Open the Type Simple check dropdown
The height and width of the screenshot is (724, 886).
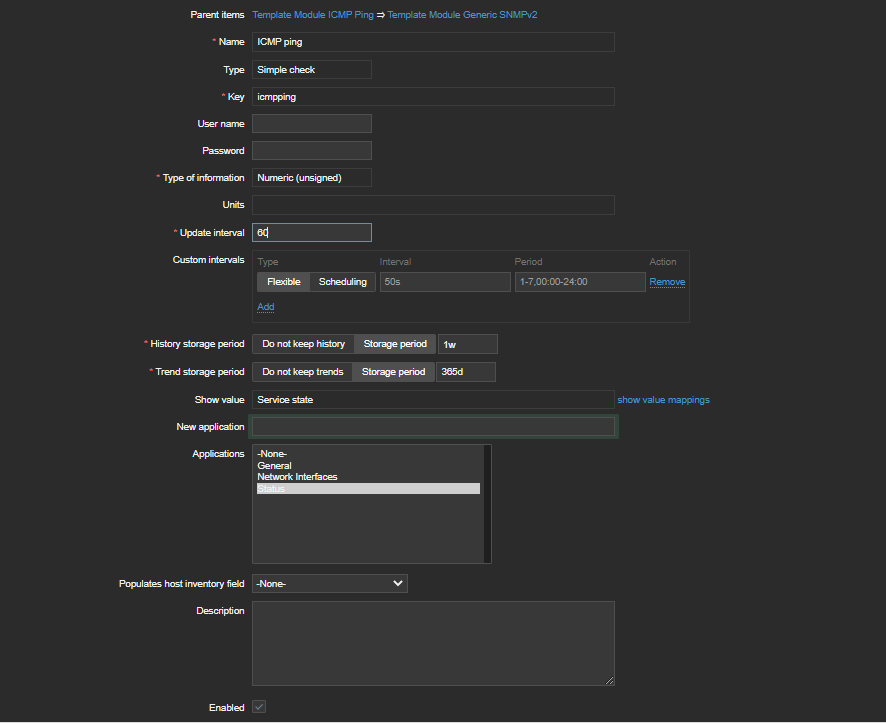312,70
